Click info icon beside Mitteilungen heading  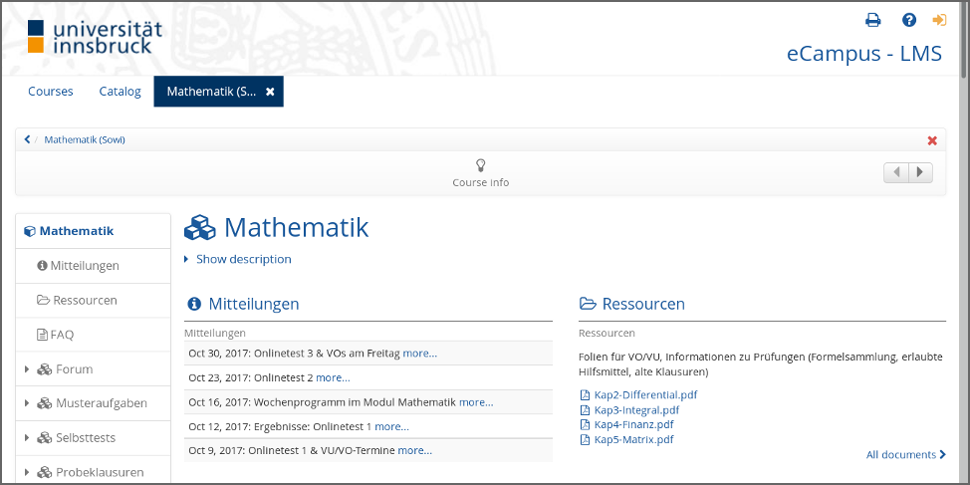point(194,304)
